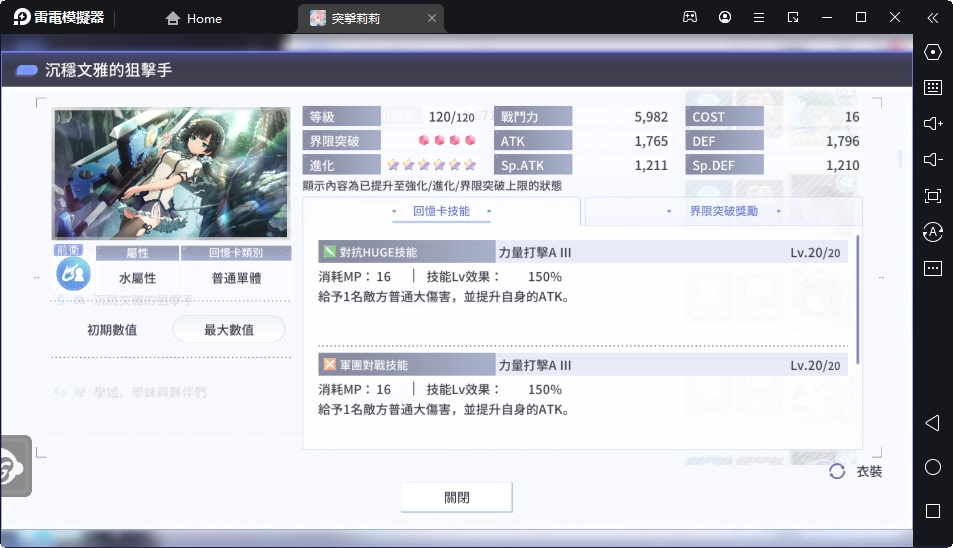Click the 沉穩文雅的狙擊手 title header
The width and height of the screenshot is (953, 548).
pyautogui.click(x=108, y=70)
